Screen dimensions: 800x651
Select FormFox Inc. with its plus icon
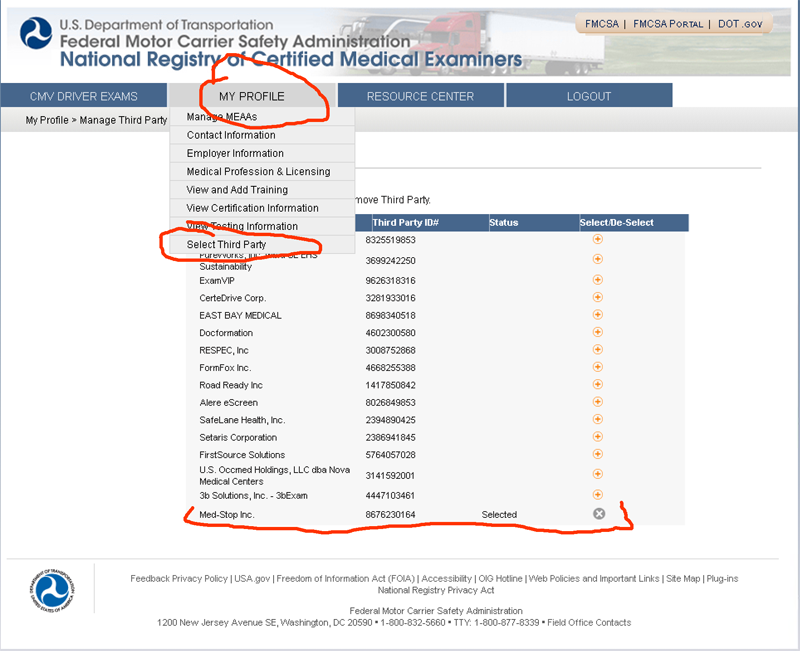click(598, 367)
